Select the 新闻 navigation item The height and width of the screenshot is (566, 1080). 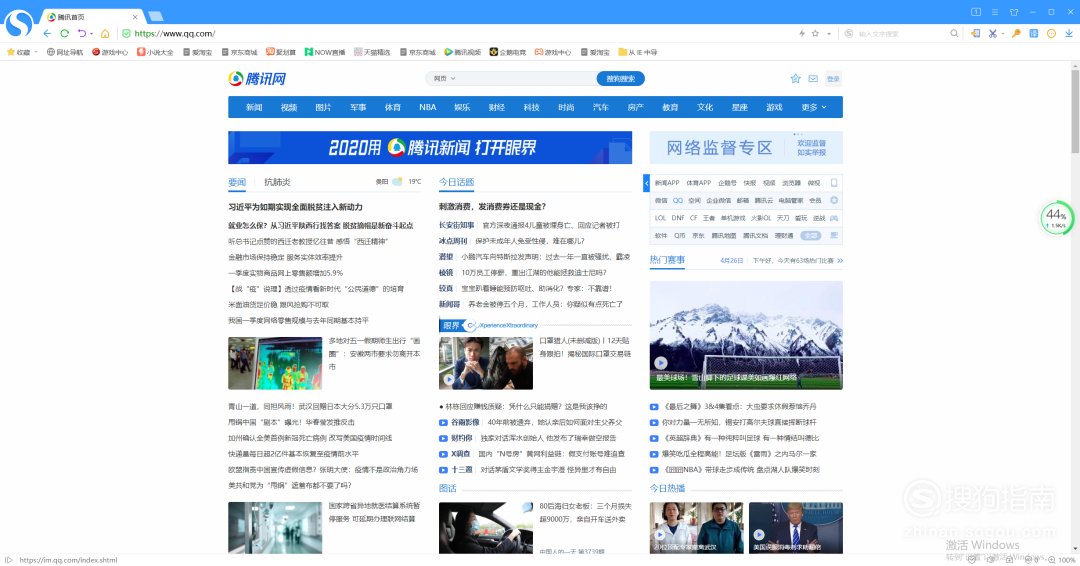254,107
